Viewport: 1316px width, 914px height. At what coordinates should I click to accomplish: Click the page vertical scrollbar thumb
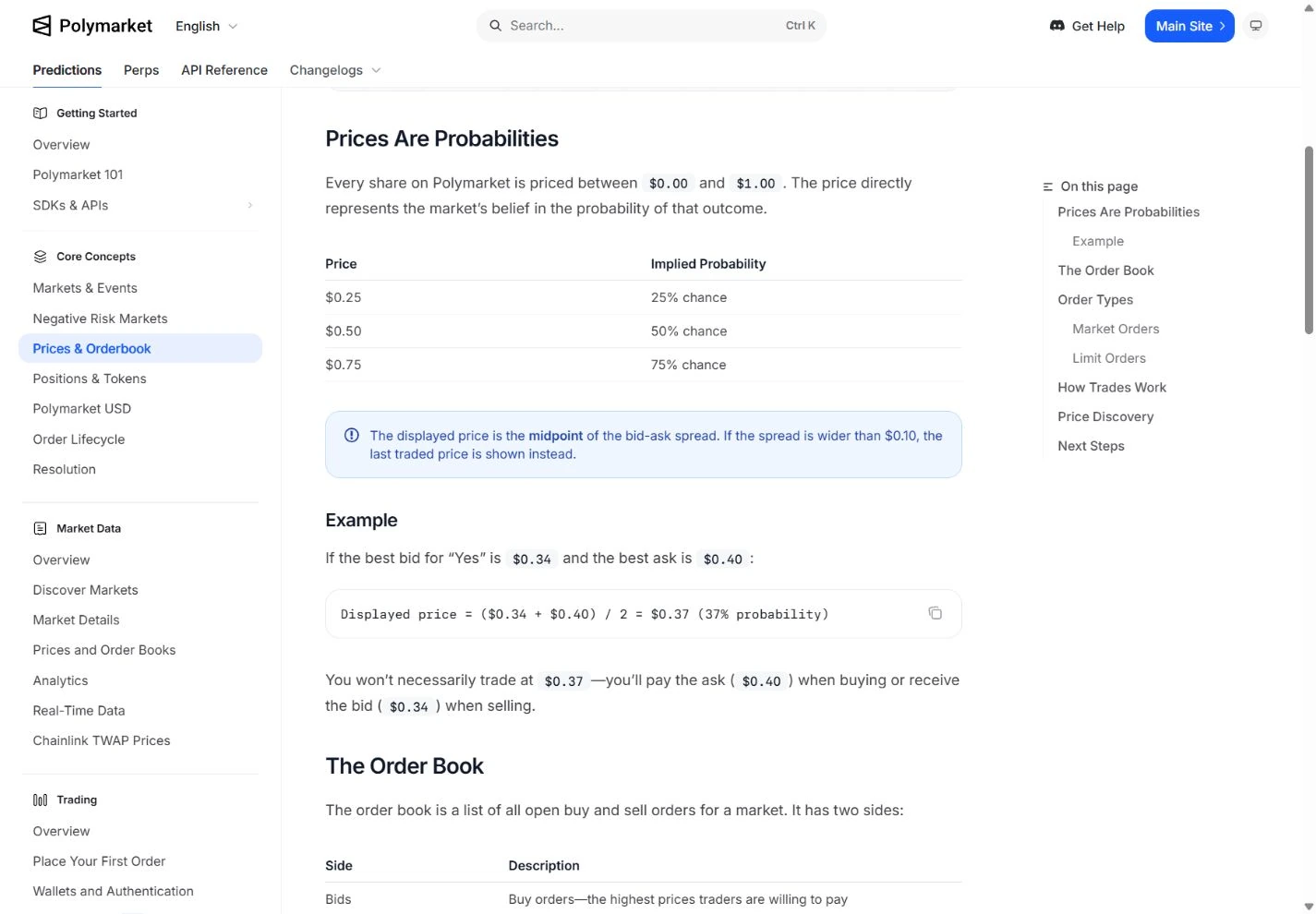click(1309, 240)
